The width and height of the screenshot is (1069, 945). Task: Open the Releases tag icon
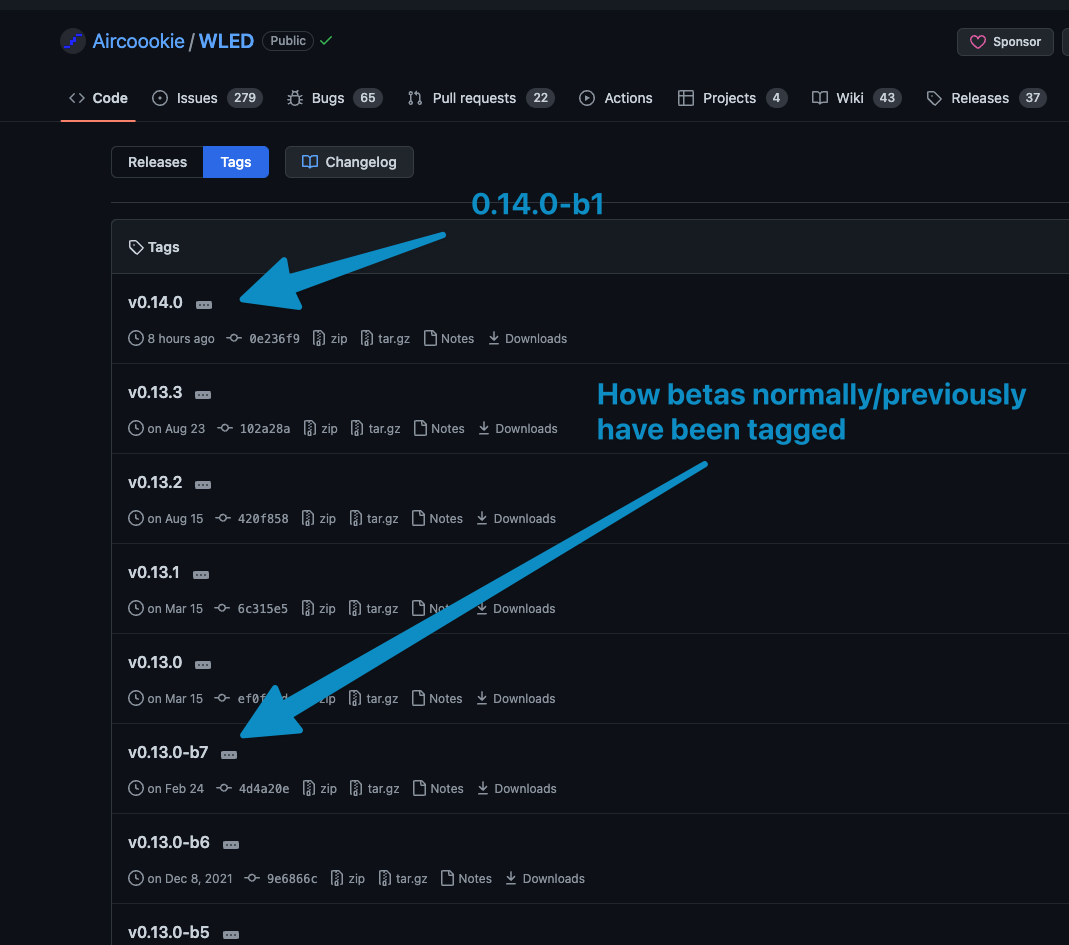pyautogui.click(x=933, y=98)
